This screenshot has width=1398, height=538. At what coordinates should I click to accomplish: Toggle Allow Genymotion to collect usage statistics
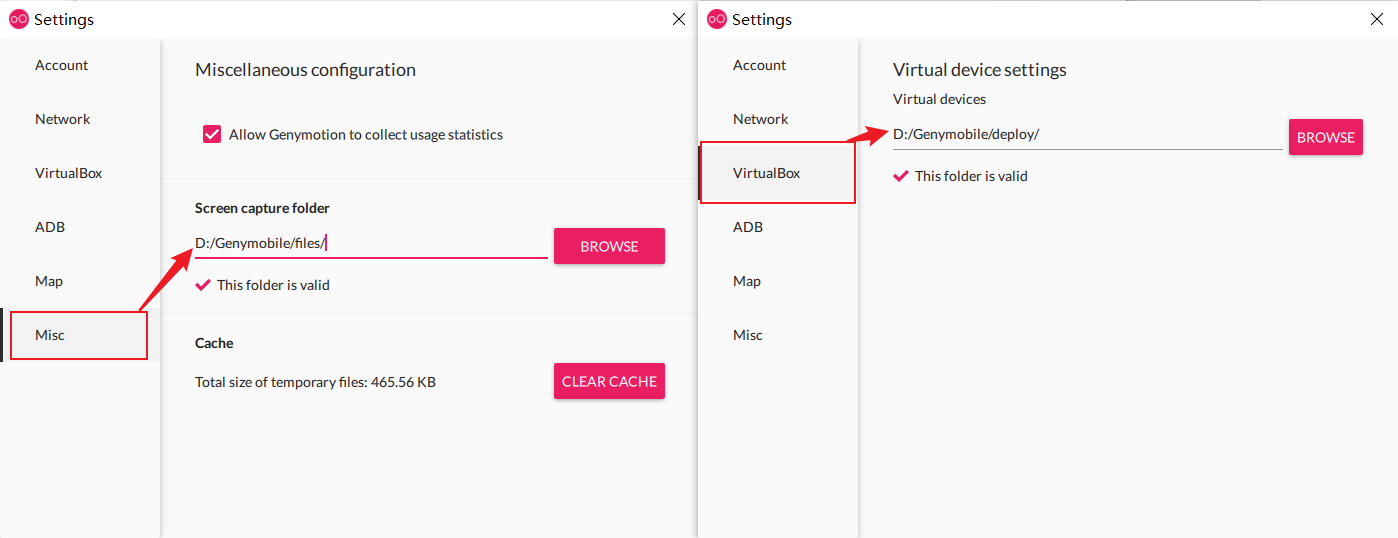click(x=212, y=134)
